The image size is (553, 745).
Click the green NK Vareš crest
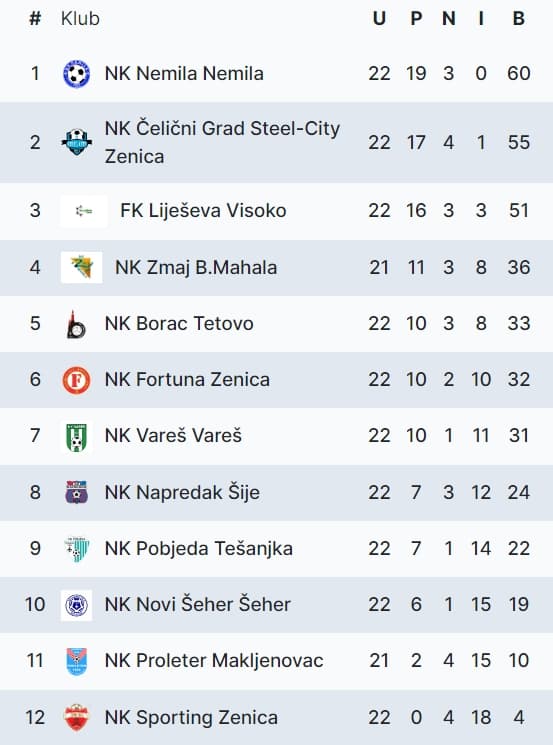76,436
